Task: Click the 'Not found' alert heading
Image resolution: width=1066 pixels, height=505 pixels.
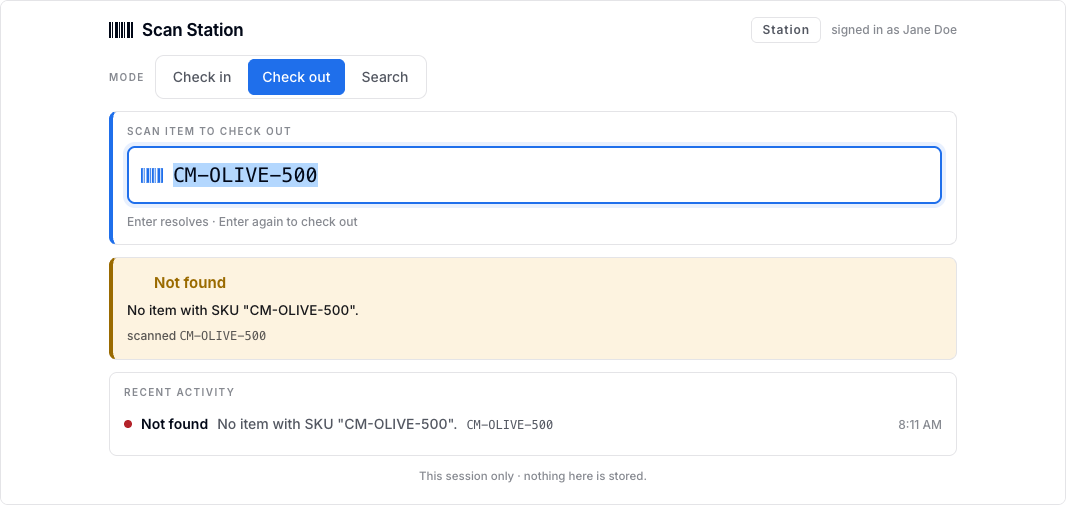Action: pyautogui.click(x=190, y=283)
